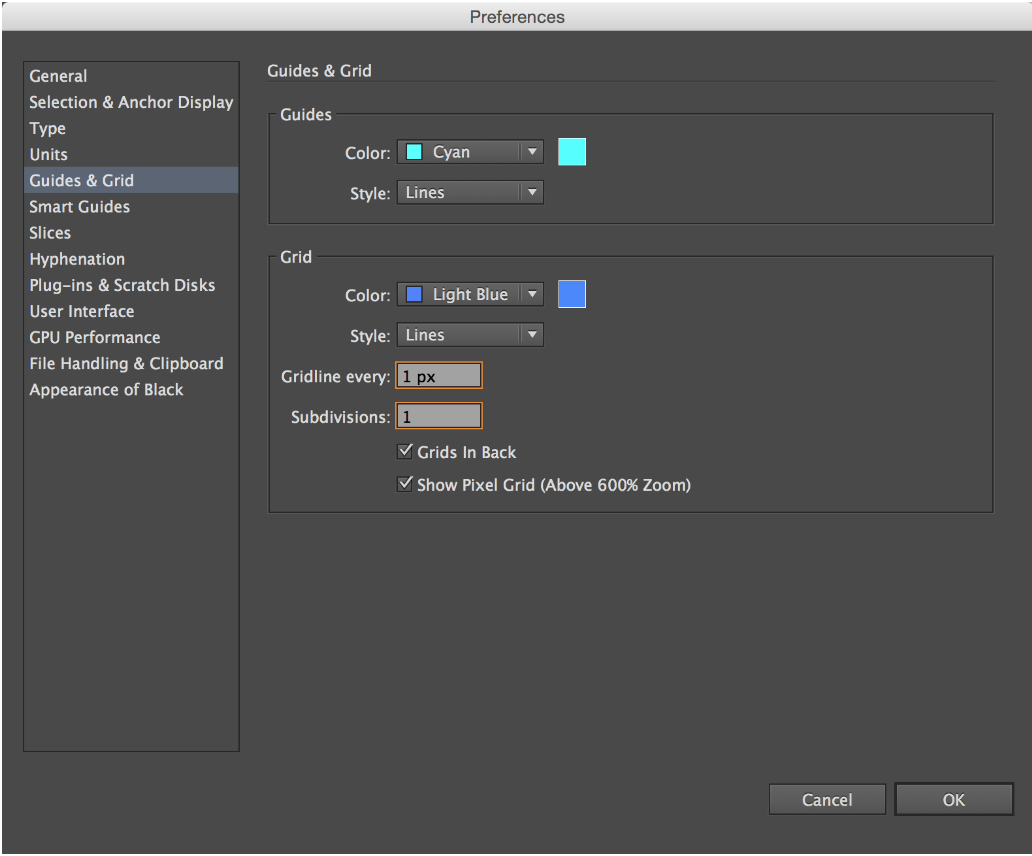This screenshot has width=1032, height=856.
Task: Go to File Handling & Clipboard
Action: tap(131, 363)
